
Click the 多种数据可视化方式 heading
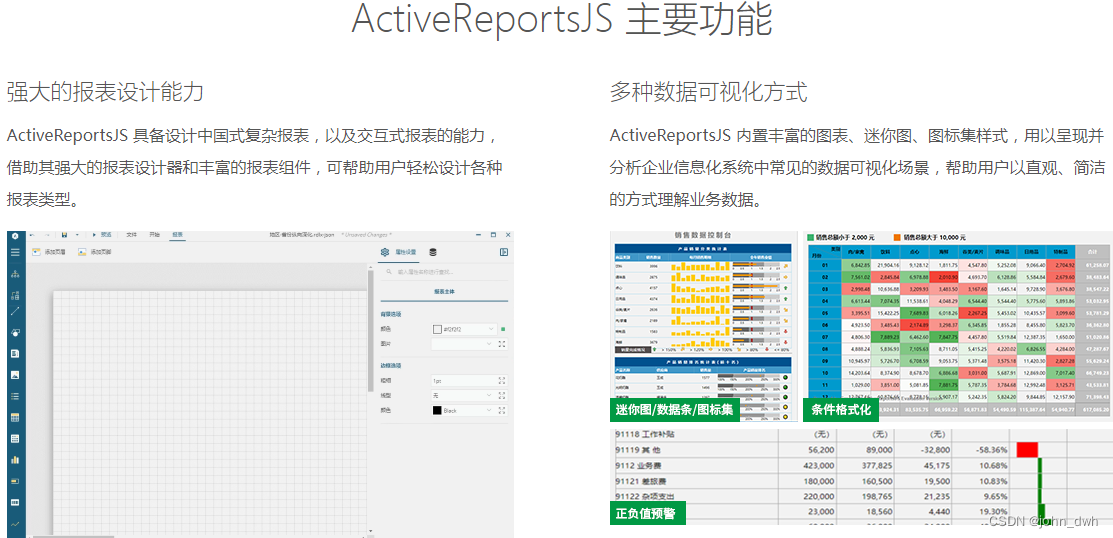[x=708, y=92]
